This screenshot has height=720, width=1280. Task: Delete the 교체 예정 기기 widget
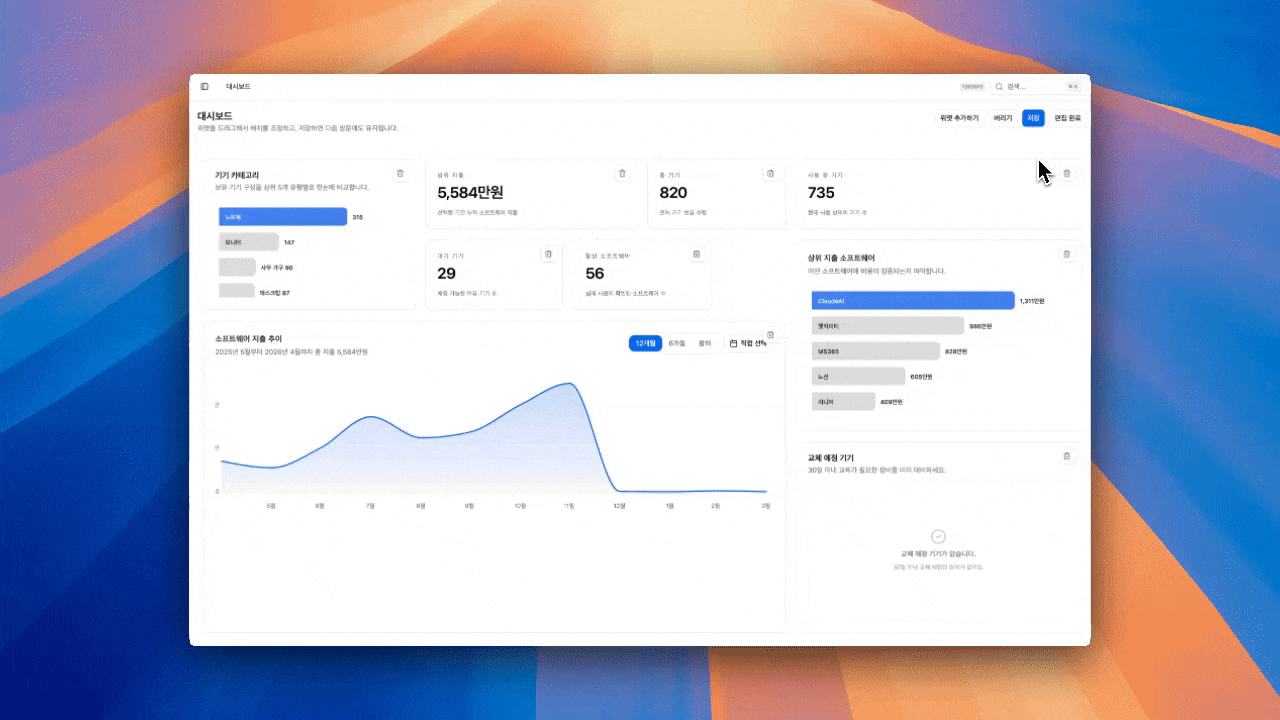1066,456
